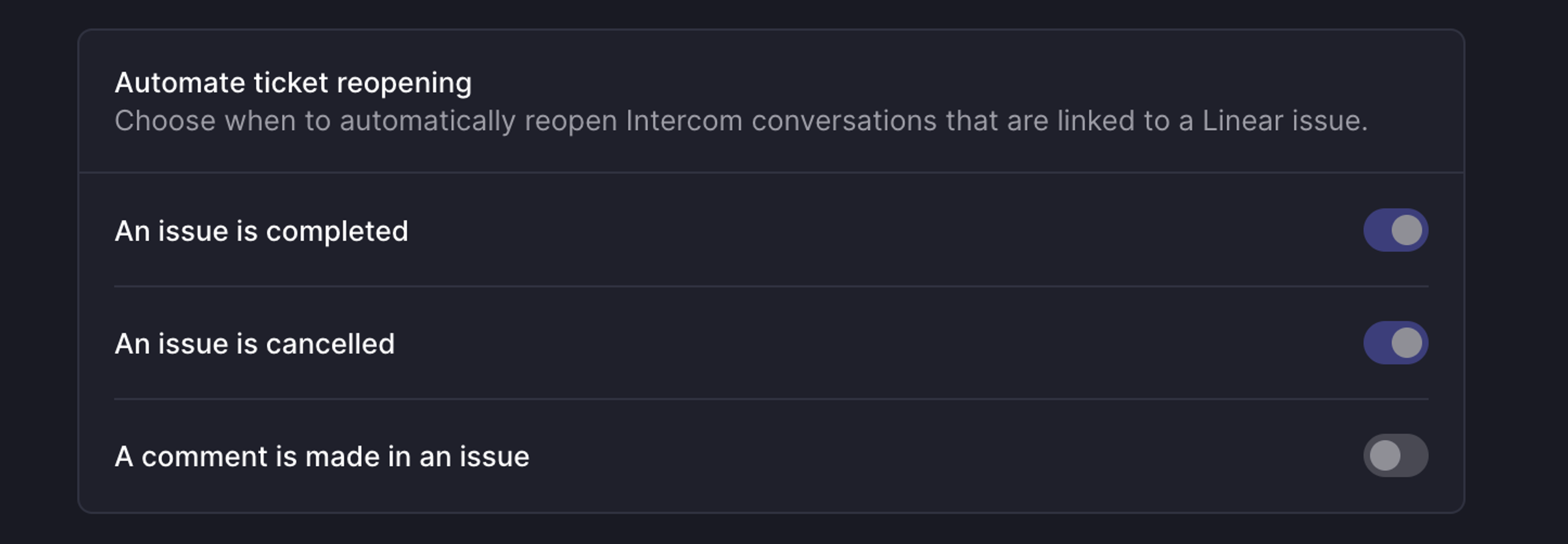Click the "An issue is cancelled" label

point(256,343)
